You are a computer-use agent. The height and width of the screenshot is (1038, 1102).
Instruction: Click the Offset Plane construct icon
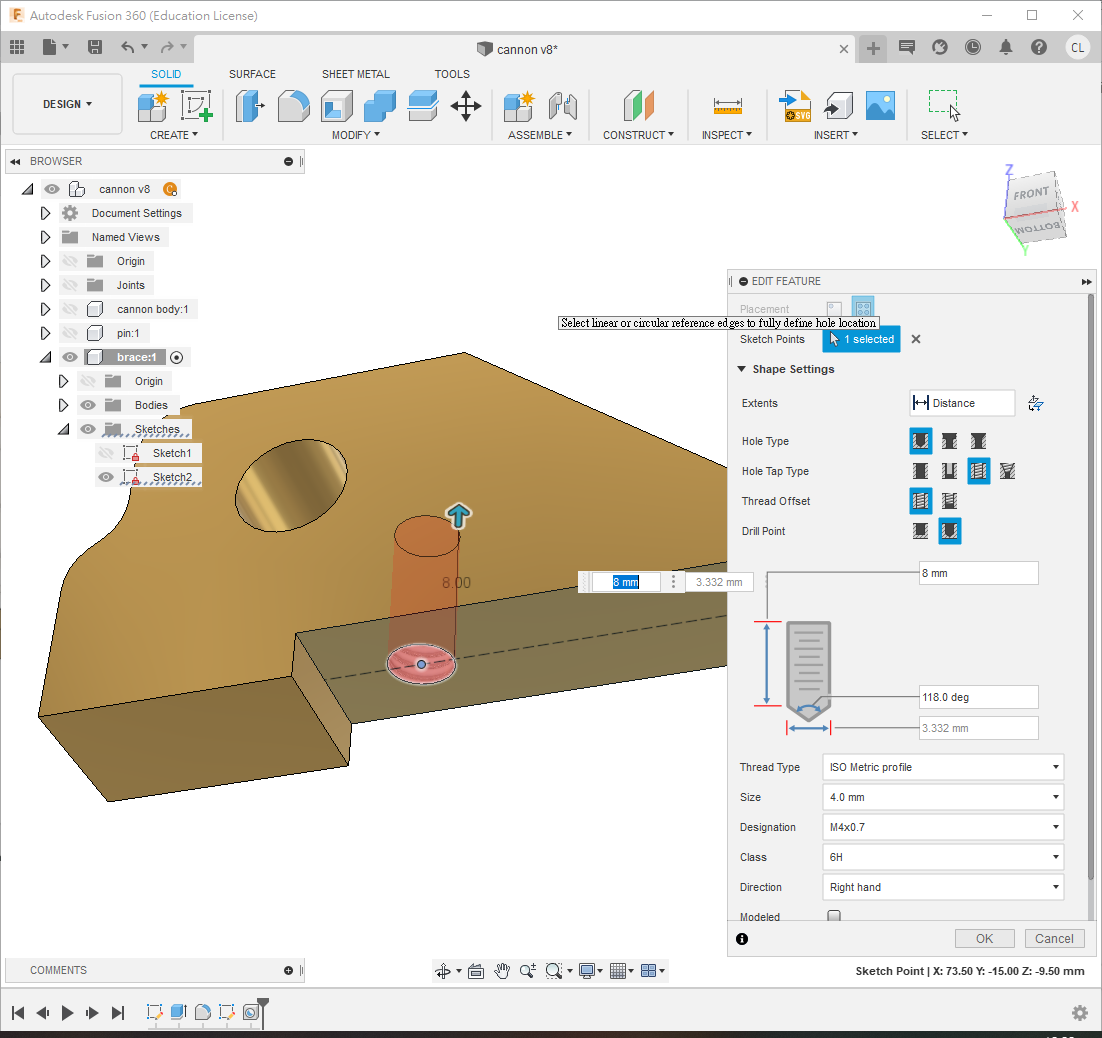point(638,106)
